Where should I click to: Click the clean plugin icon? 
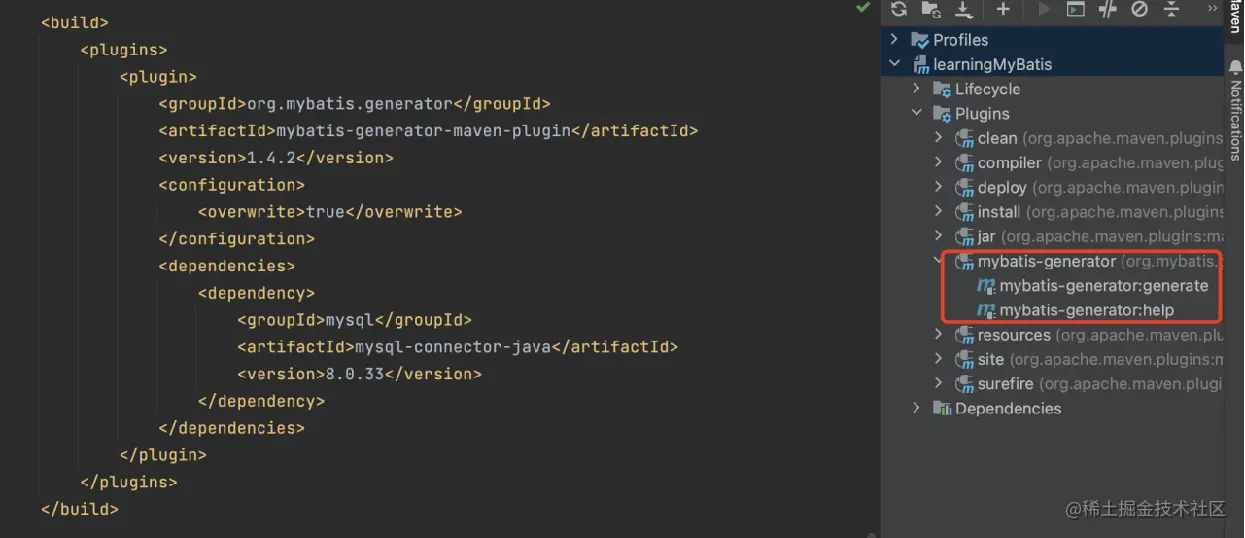[x=964, y=138]
